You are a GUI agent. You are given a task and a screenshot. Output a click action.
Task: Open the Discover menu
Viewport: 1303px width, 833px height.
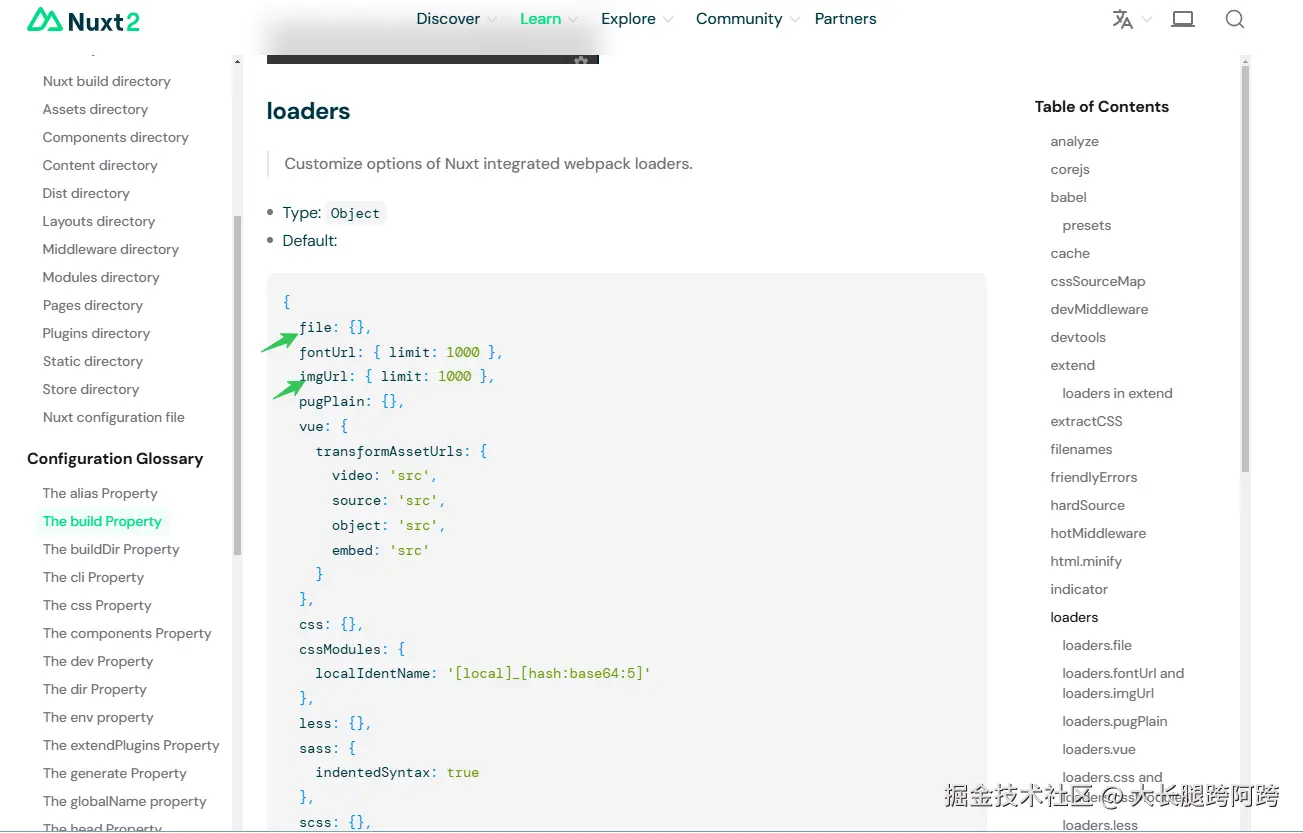[x=448, y=19]
